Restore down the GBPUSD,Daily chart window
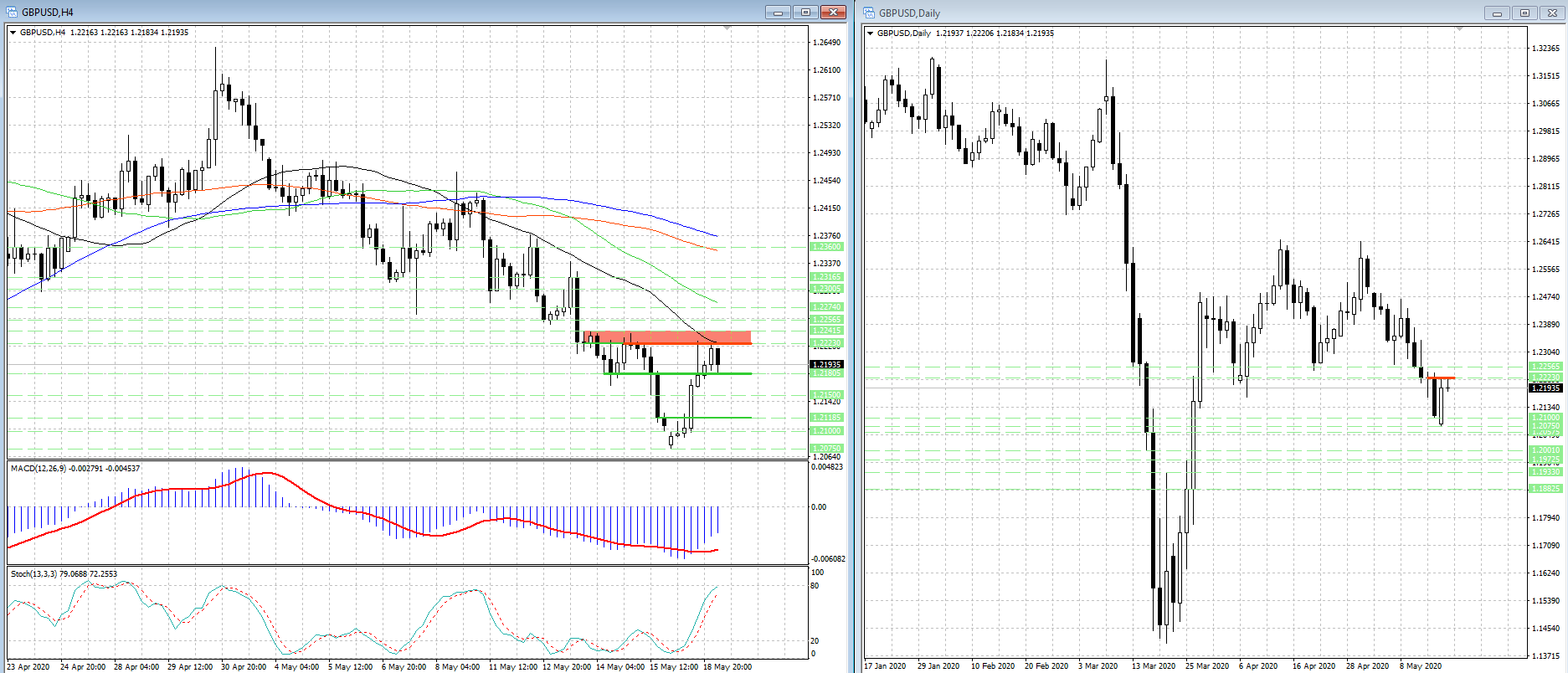 coord(1524,13)
